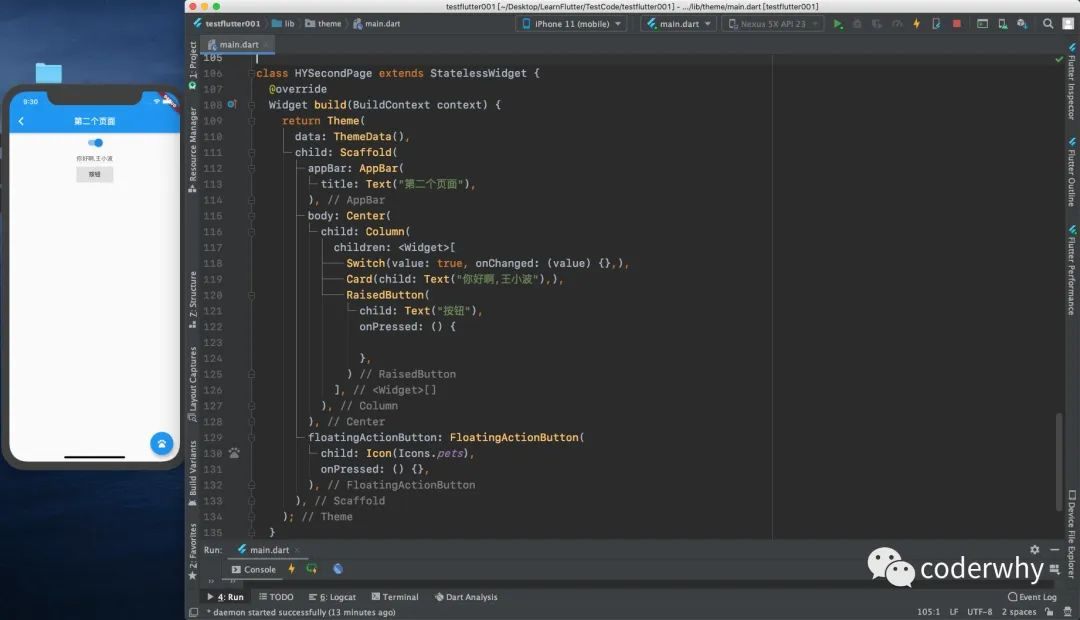Click hot restart icon in Run console

[312, 569]
